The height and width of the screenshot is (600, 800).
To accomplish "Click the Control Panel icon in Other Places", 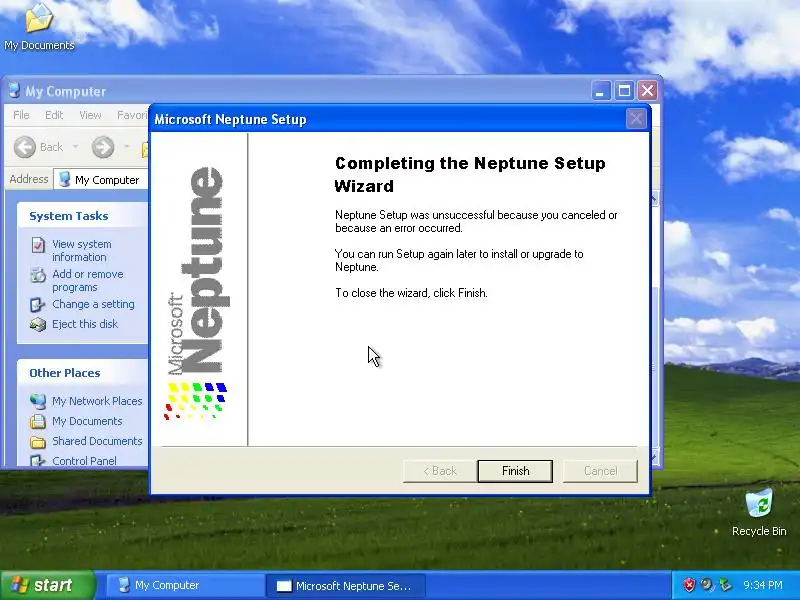I will [x=38, y=461].
